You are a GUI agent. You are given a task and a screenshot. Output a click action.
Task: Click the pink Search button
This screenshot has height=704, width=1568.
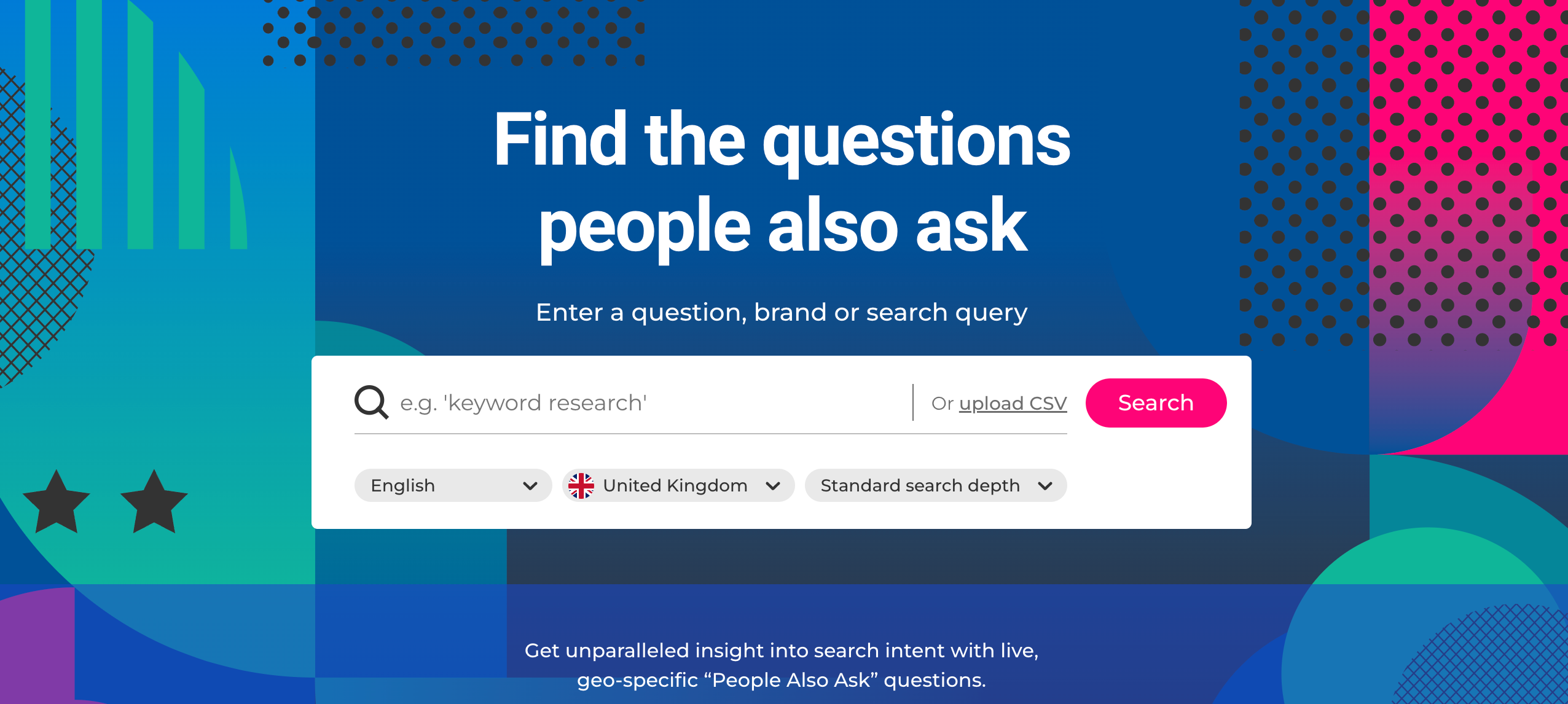tap(1156, 402)
